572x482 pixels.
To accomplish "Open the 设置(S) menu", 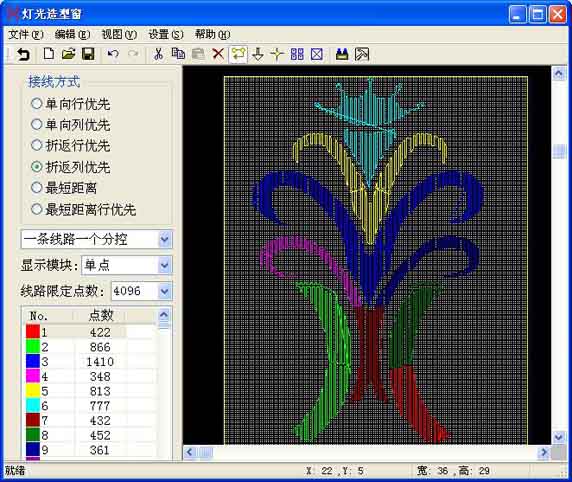I will (166, 35).
